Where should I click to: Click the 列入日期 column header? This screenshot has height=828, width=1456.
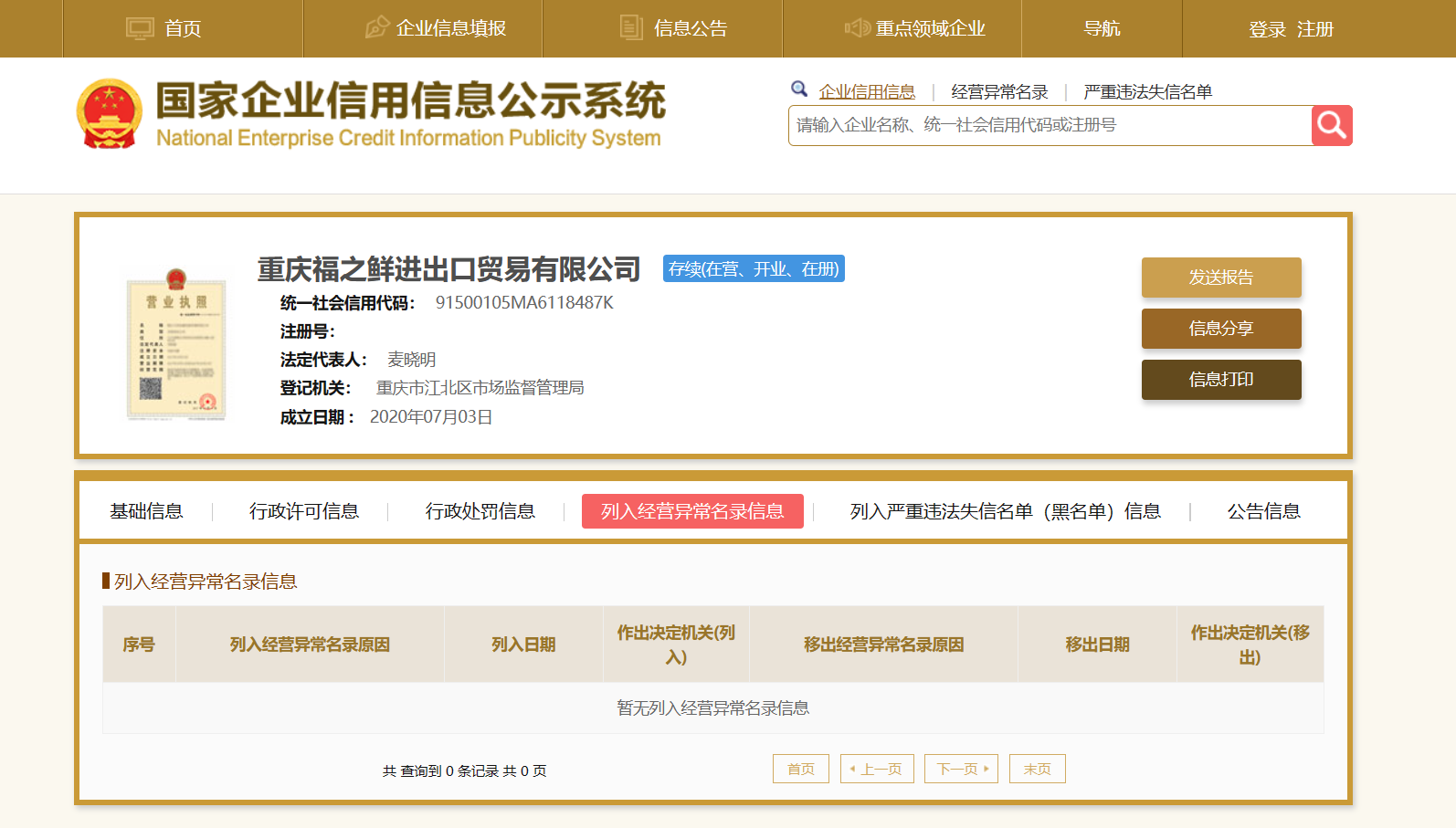pyautogui.click(x=523, y=645)
